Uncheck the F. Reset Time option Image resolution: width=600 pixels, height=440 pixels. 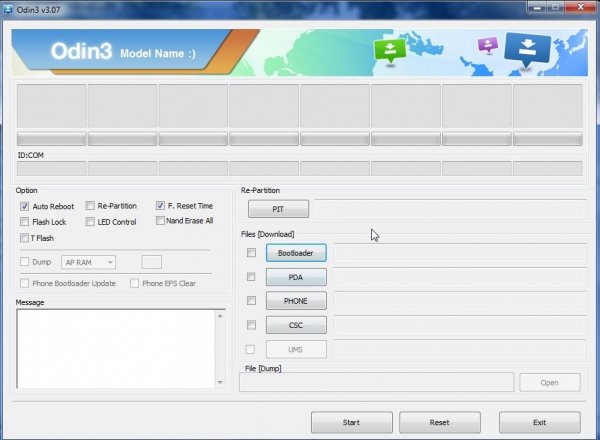(160, 205)
